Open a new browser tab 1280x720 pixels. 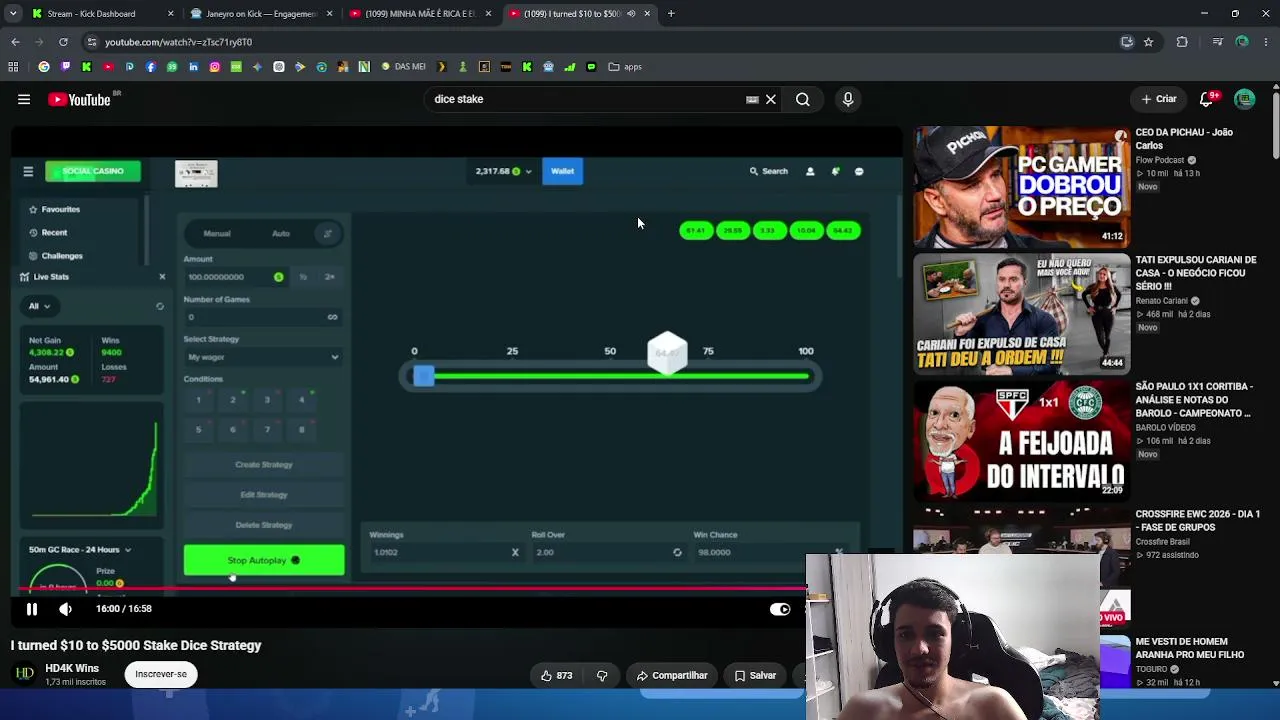pos(671,14)
